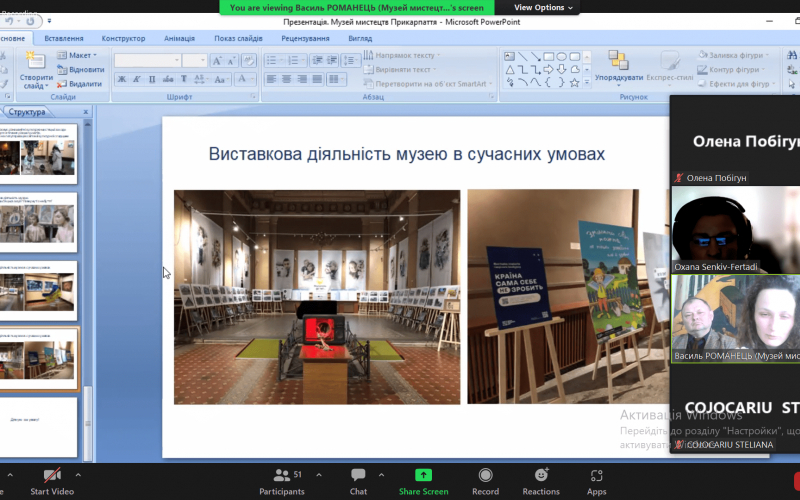Switch to the Рецензування ribbon tab
Viewport: 800px width, 500px height.
coord(305,38)
